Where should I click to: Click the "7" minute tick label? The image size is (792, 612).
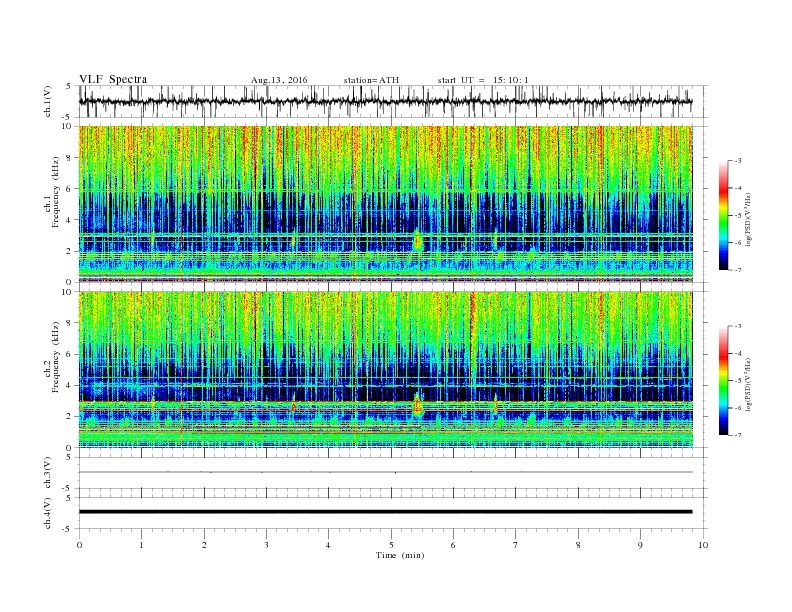tap(516, 545)
